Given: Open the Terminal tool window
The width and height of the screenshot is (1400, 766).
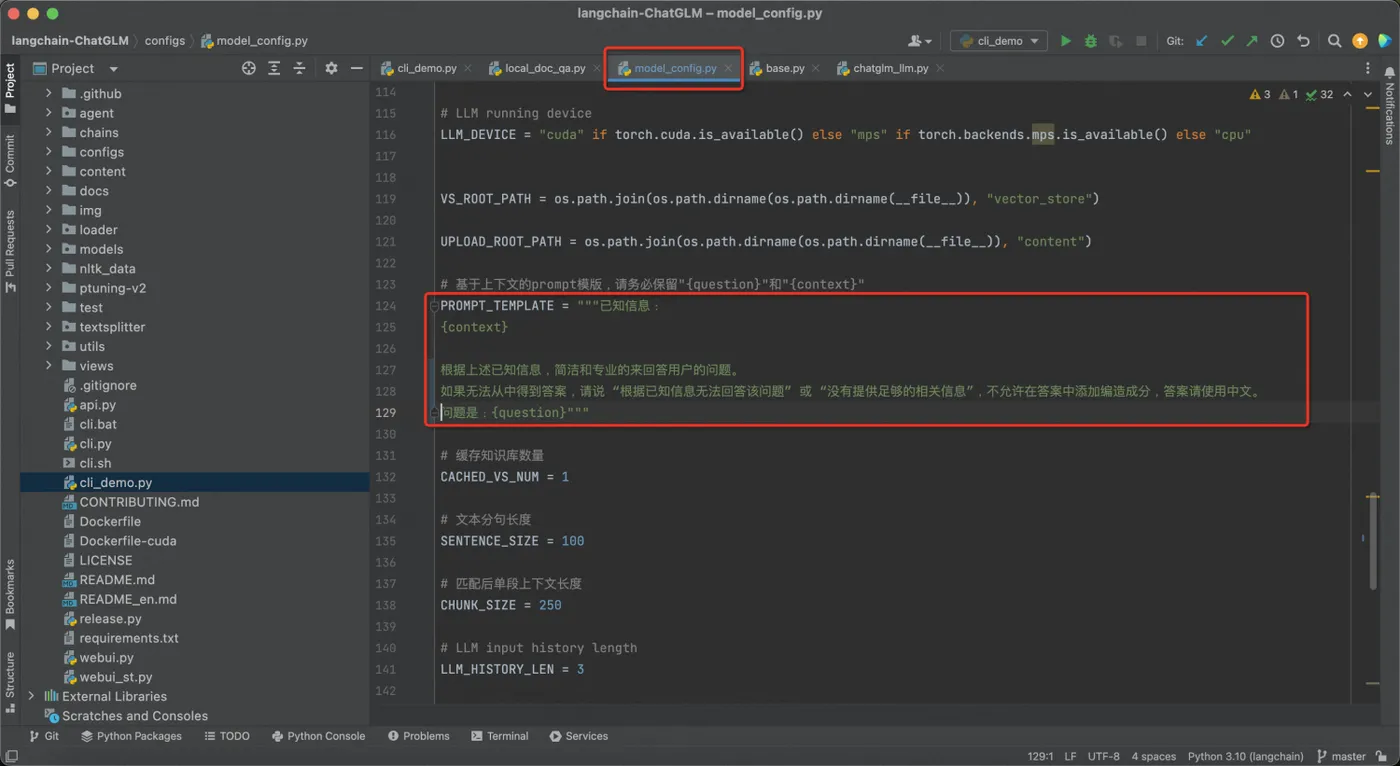Looking at the screenshot, I should coord(498,736).
